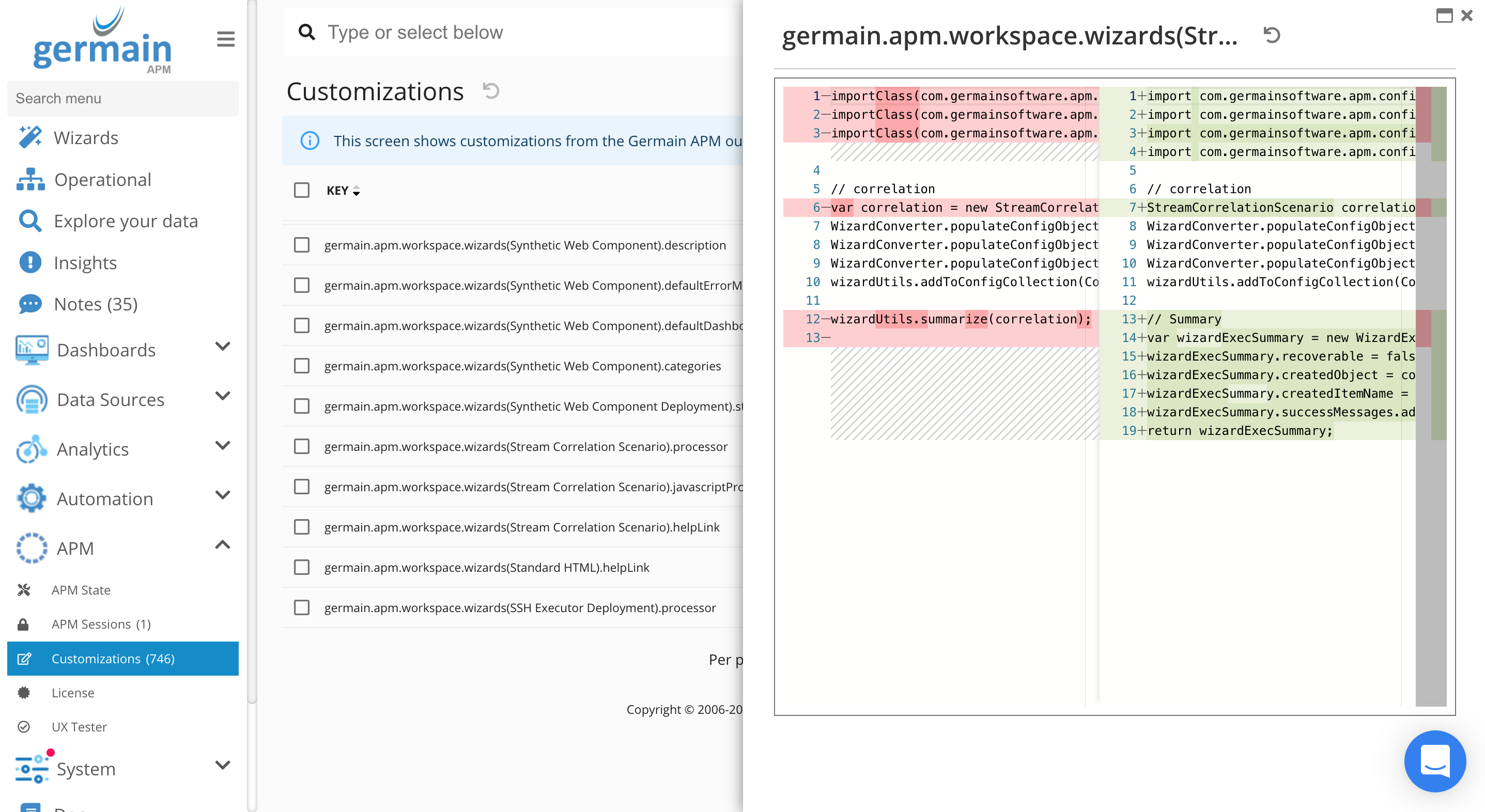
Task: Check the Synthetic Web Component description row
Action: click(302, 245)
